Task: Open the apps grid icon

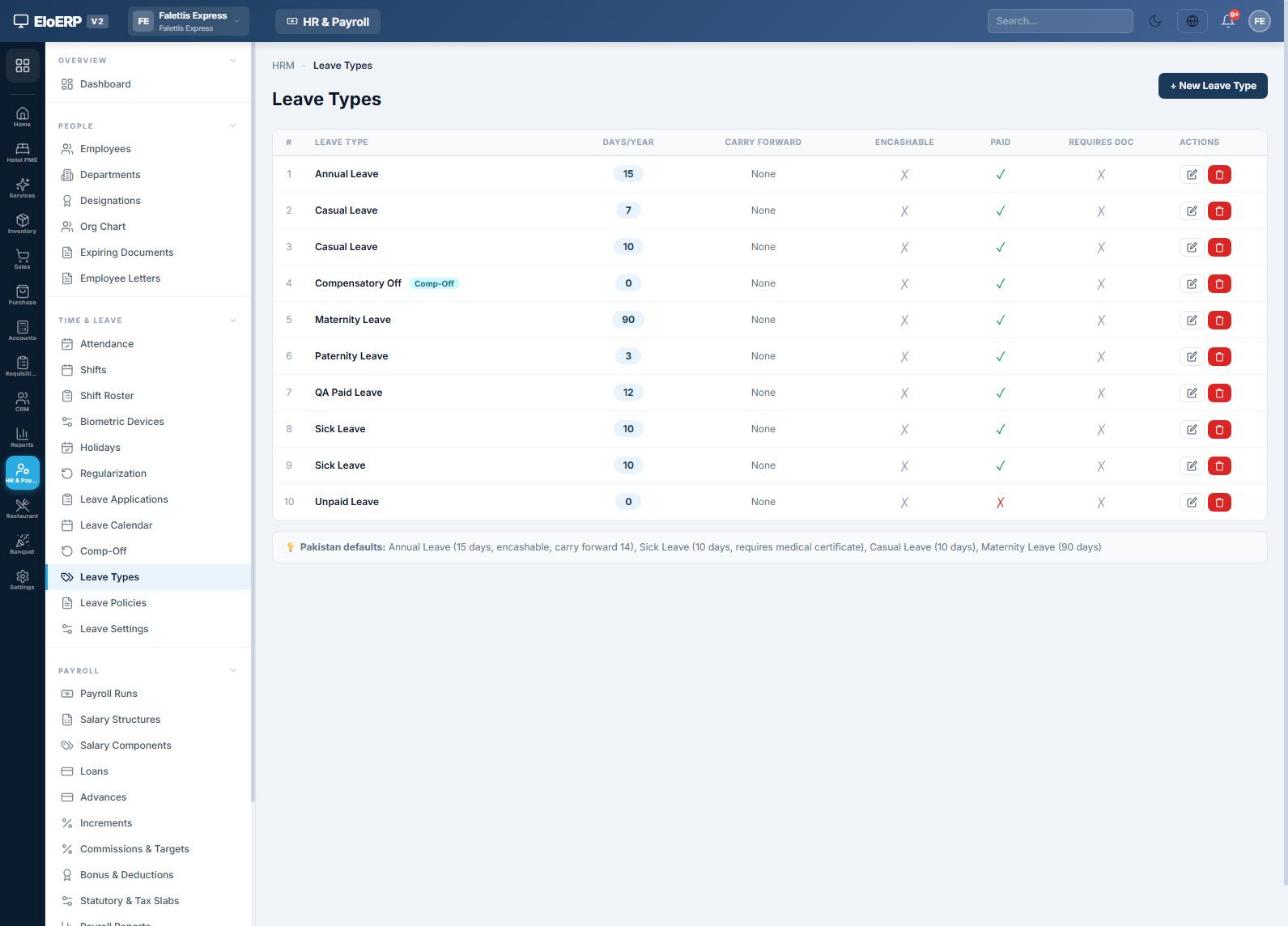Action: pos(22,66)
